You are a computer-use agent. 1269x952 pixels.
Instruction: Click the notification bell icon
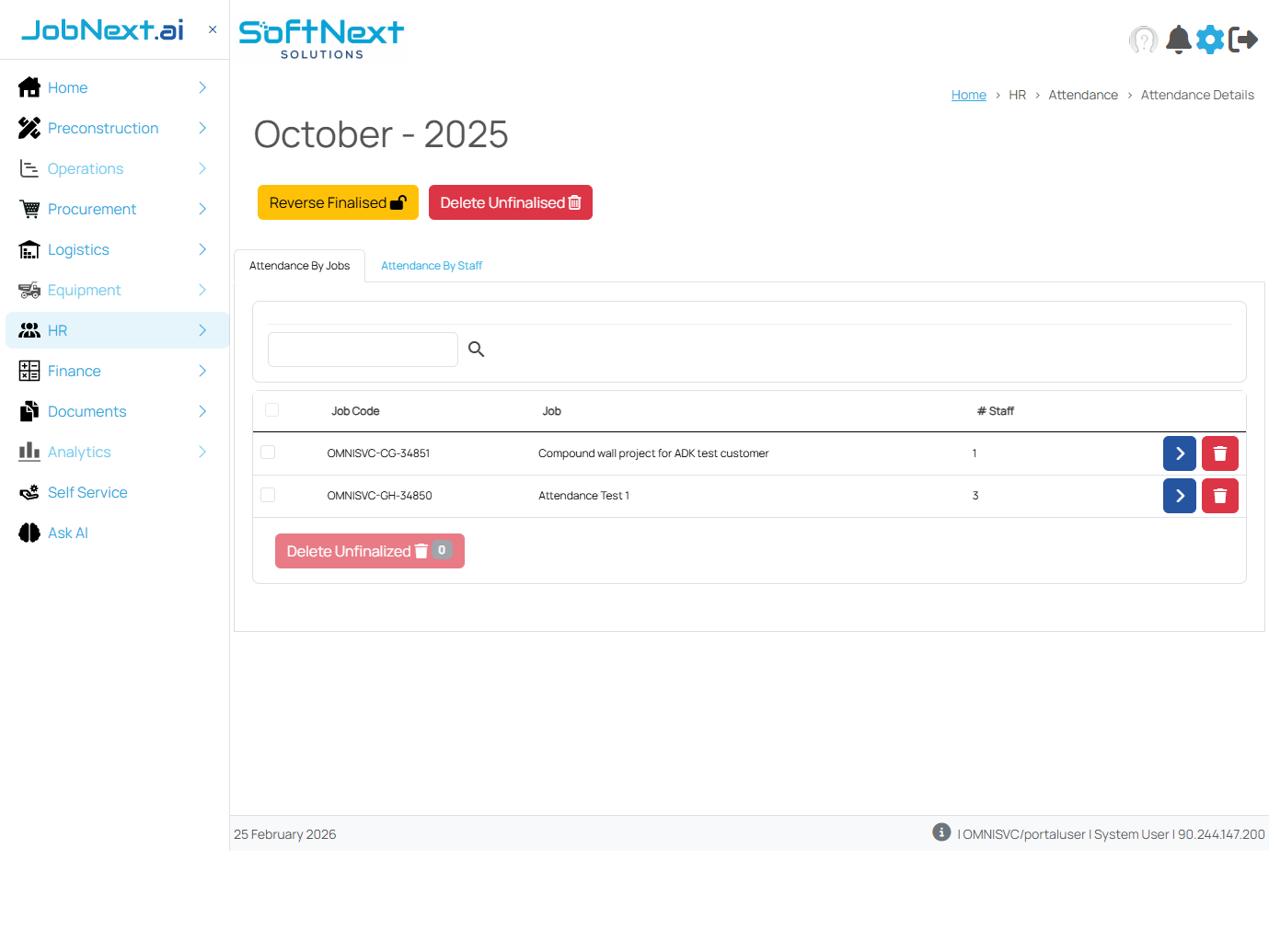tap(1178, 40)
